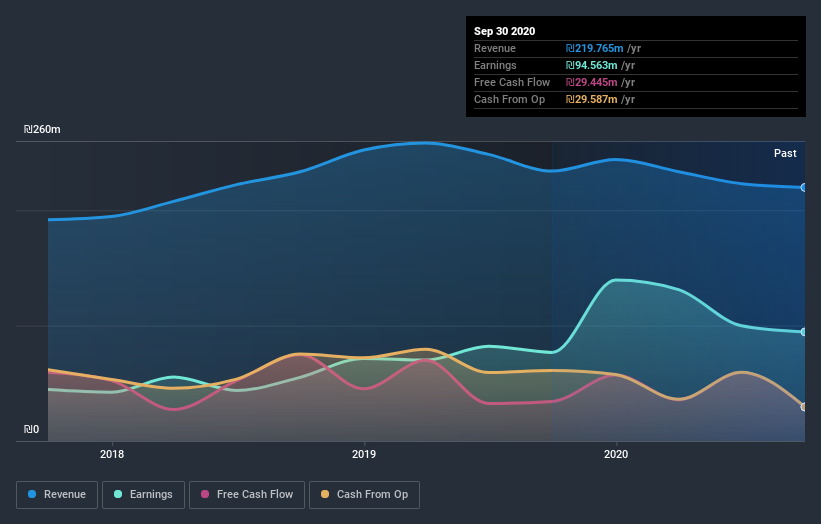Click the blue Revenue end-point marker
821x524 pixels.
[804, 187]
